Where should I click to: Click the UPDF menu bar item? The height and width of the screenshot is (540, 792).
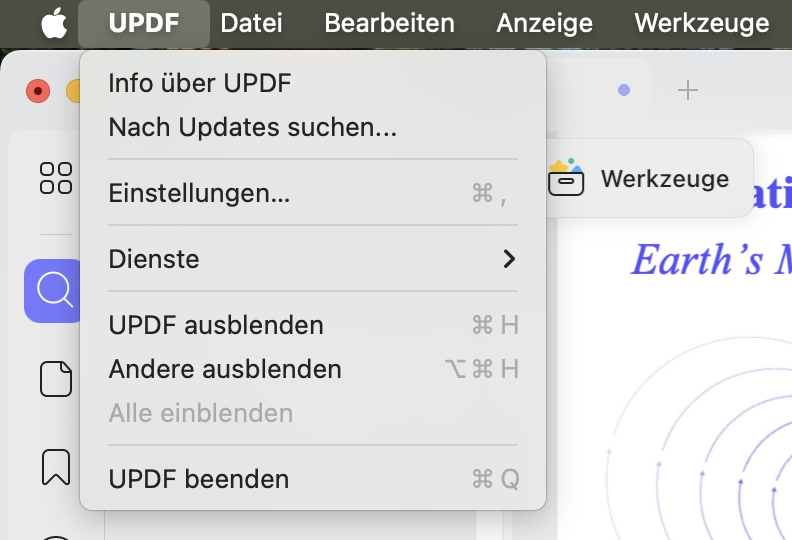coord(144,23)
